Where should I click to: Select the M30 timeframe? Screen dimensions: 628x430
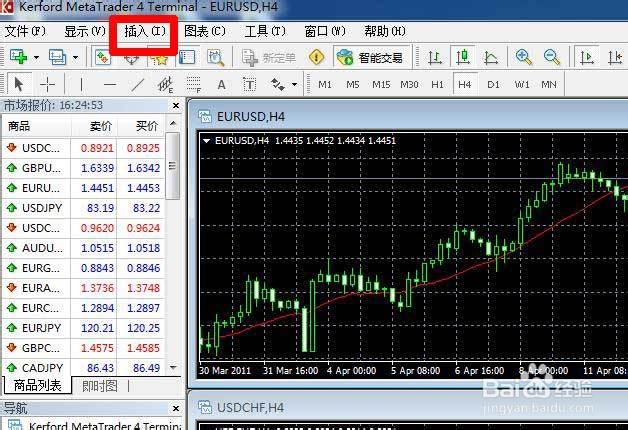pyautogui.click(x=409, y=84)
